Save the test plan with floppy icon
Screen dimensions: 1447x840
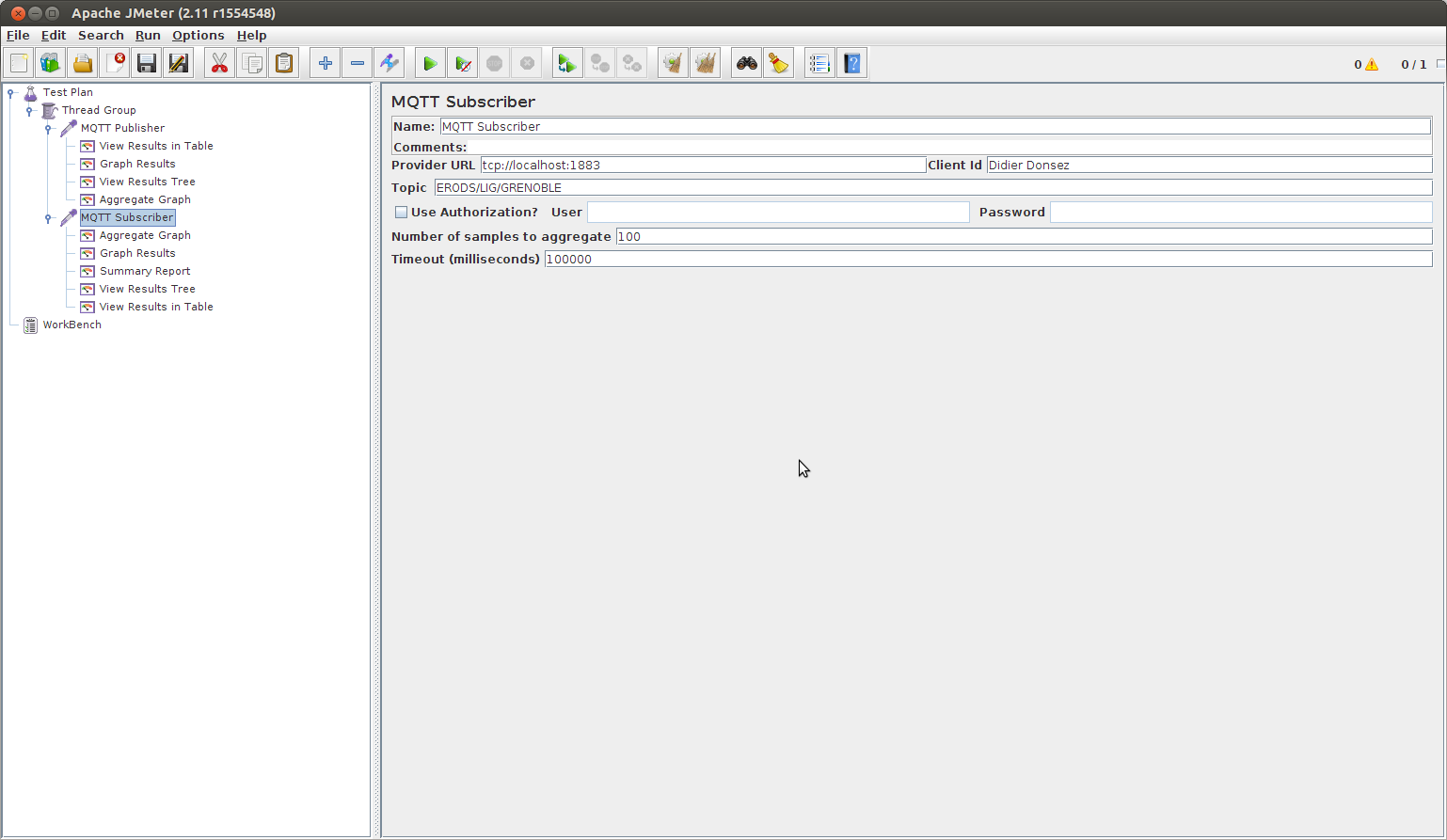[x=147, y=64]
